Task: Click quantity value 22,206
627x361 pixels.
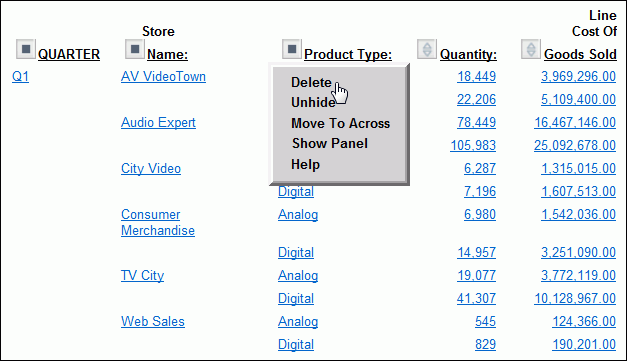Action: pyautogui.click(x=476, y=100)
